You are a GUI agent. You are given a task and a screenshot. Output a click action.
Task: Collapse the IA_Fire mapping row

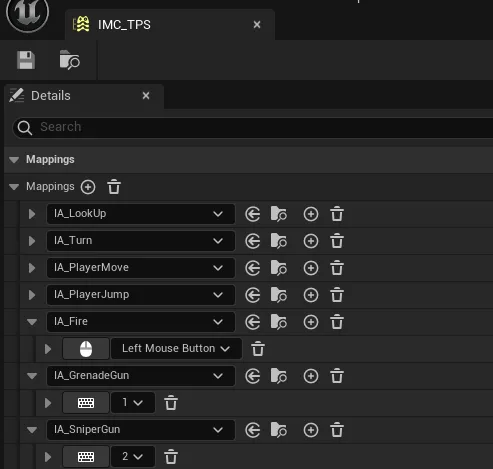[x=32, y=322]
